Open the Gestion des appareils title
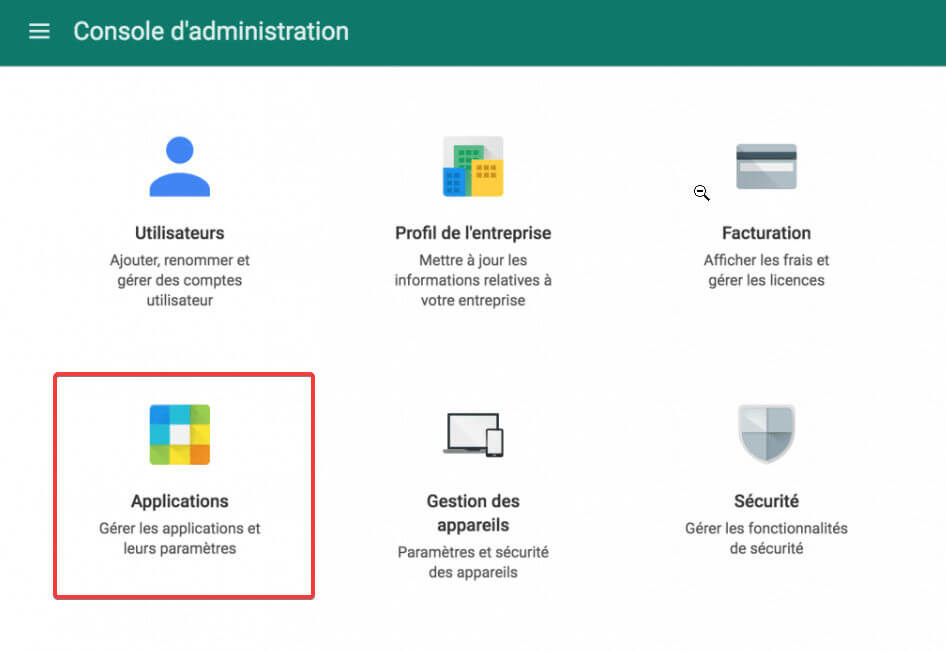Viewport: 946px width, 652px height. [x=473, y=513]
